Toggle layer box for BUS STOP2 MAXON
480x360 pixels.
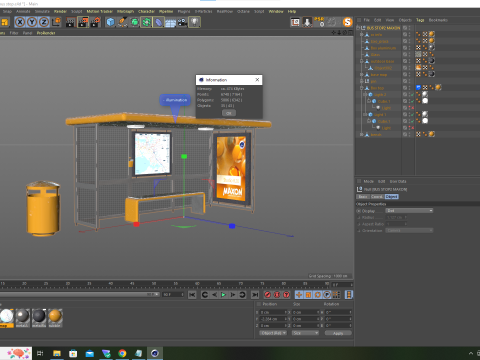pos(405,28)
